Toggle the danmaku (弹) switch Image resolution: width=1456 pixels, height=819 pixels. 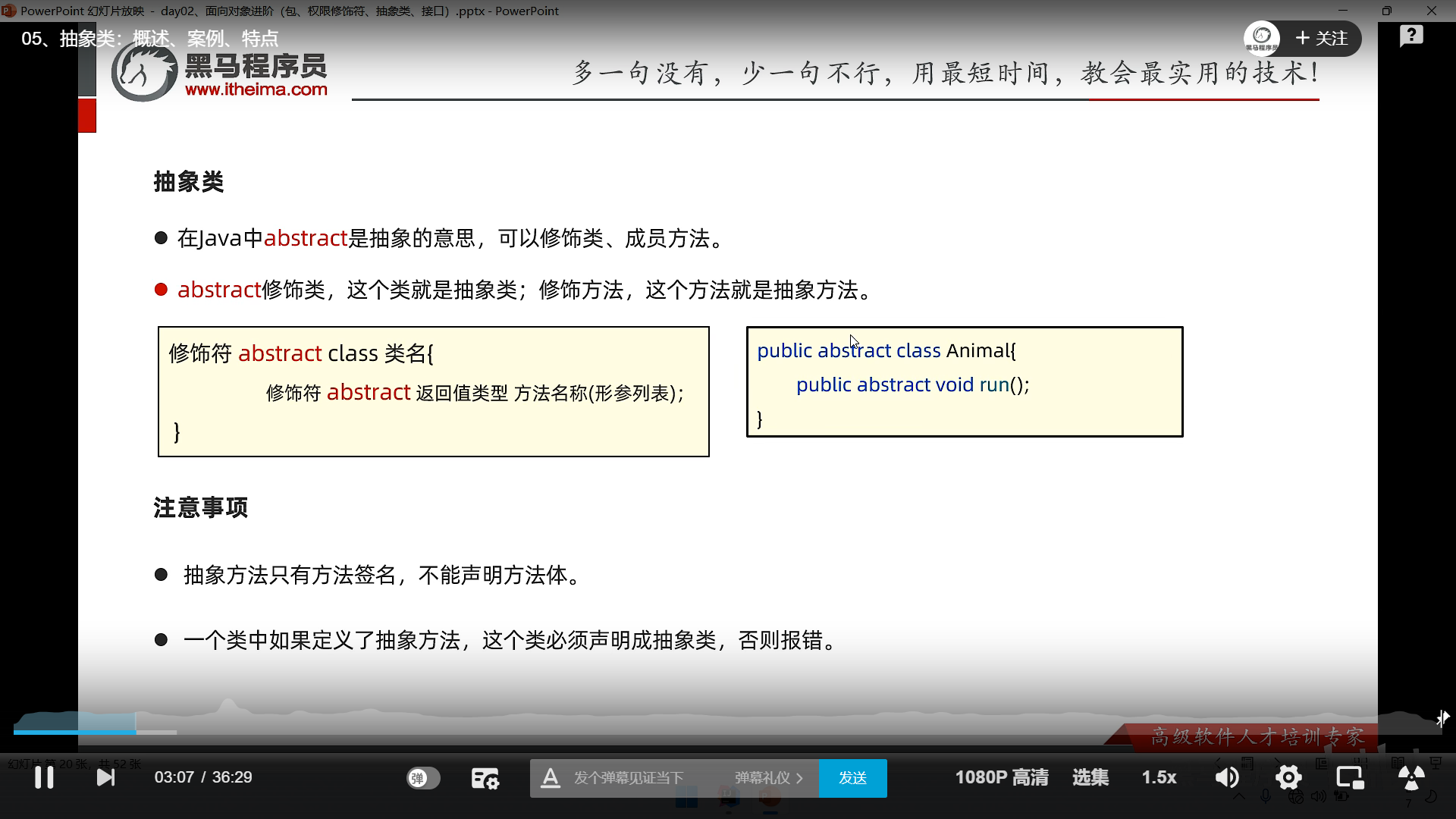[x=423, y=778]
